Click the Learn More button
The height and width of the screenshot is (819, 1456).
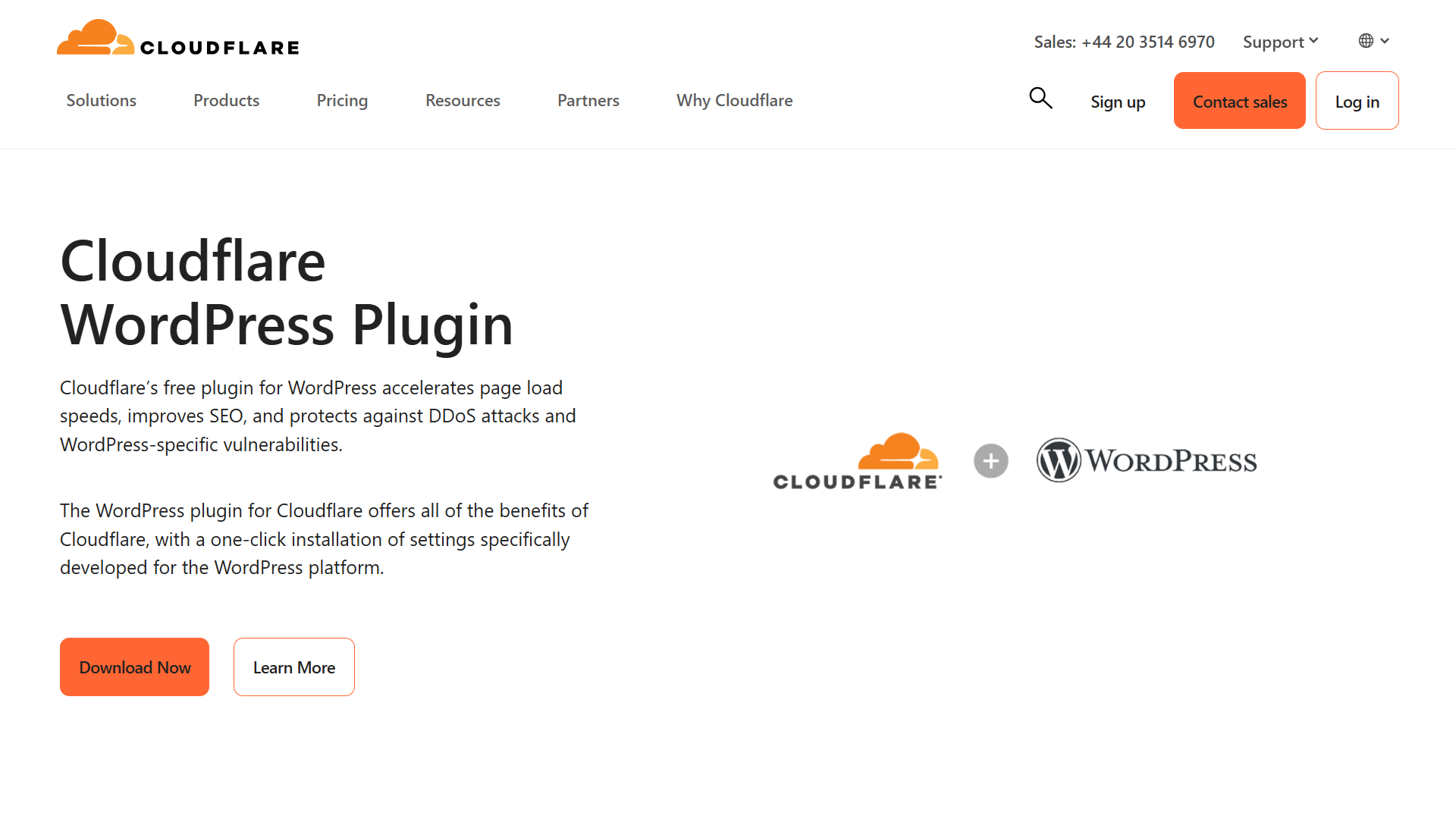coord(294,667)
